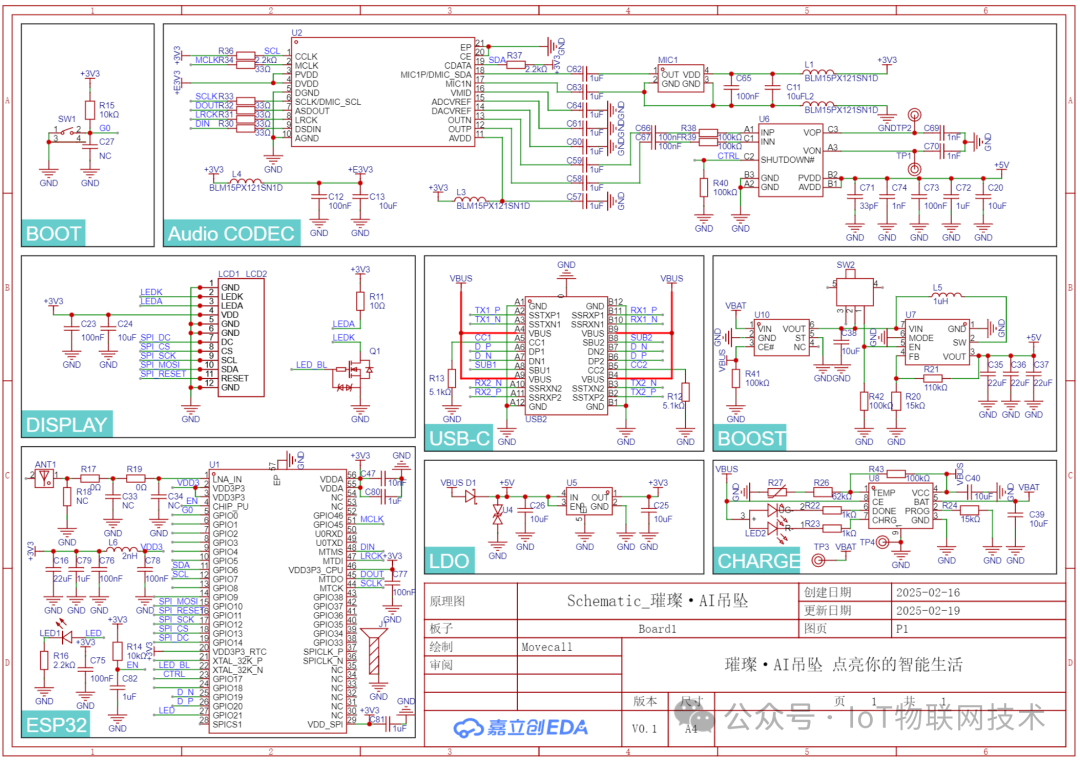Select the R21 110kΩ feedback resistor
Image resolution: width=1080 pixels, height=760 pixels.
[933, 378]
